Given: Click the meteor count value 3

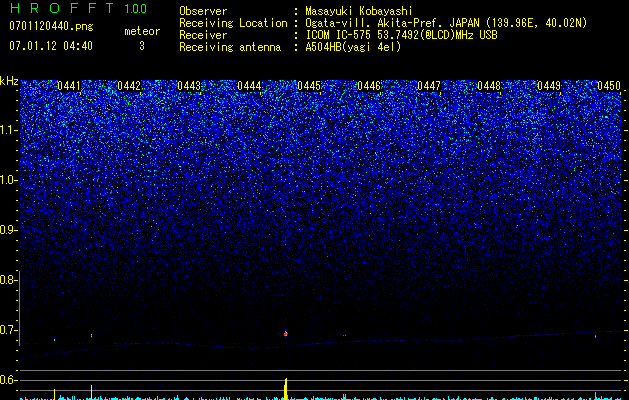Looking at the screenshot, I should pyautogui.click(x=142, y=46).
